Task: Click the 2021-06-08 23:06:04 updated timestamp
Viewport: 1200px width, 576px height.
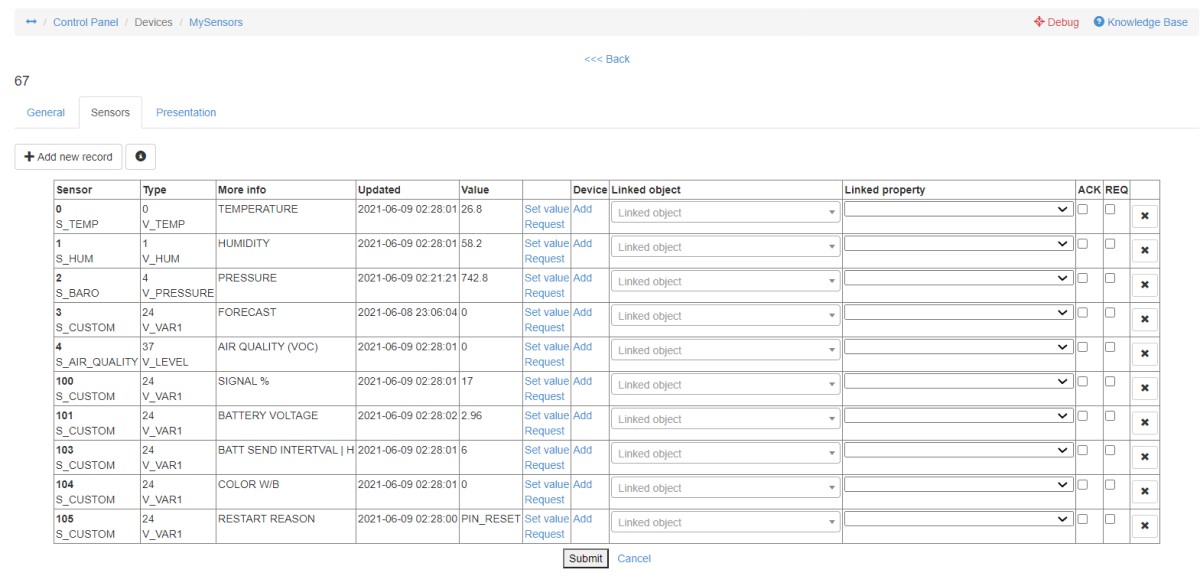Action: 407,312
